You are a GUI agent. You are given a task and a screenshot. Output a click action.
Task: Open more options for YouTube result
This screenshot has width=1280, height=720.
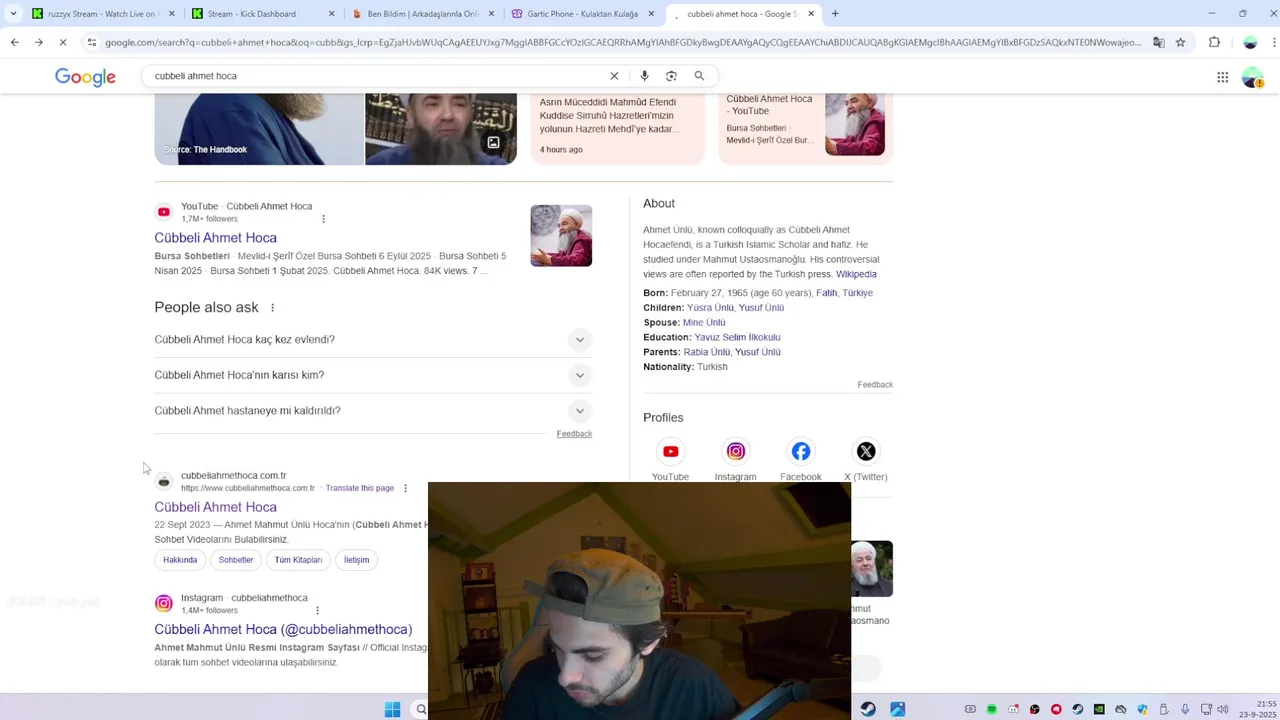pos(323,219)
